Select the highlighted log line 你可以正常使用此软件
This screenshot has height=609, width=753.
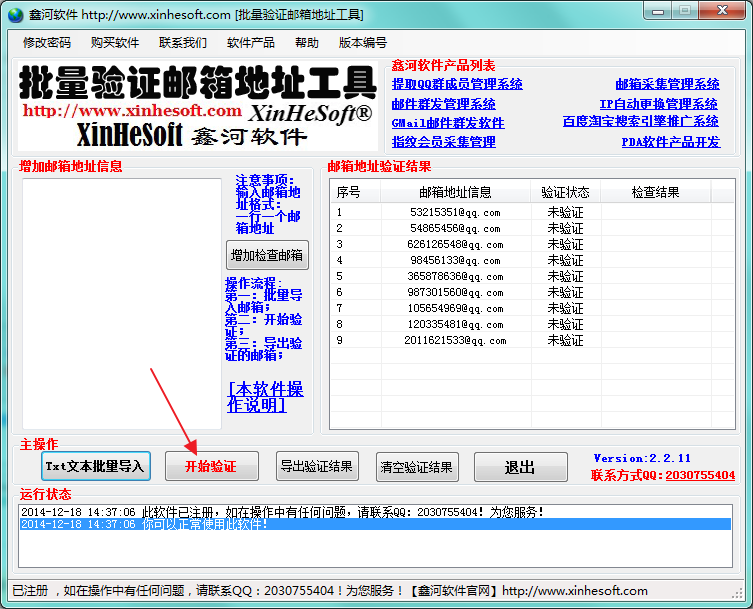pyautogui.click(x=375, y=524)
